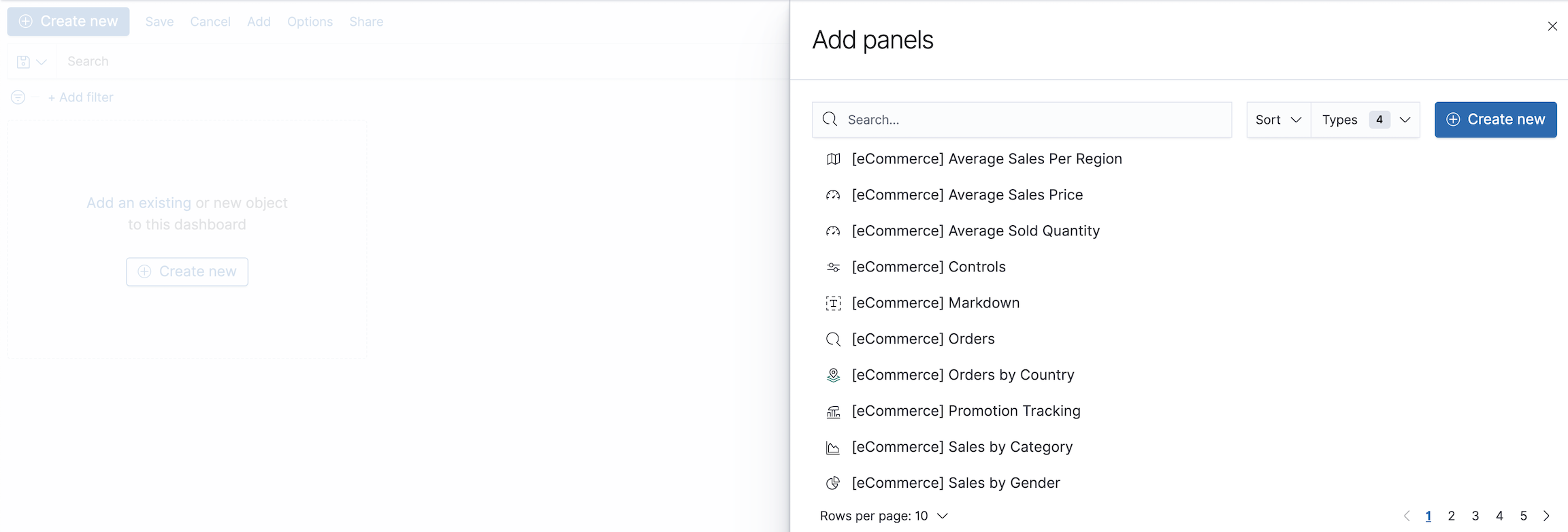Viewport: 1568px width, 532px height.
Task: Click Add filter on the dashboard
Action: coord(80,97)
